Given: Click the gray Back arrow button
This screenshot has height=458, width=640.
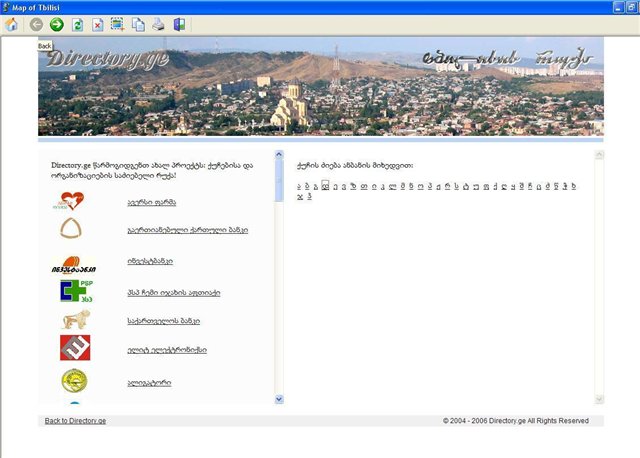Looking at the screenshot, I should pyautogui.click(x=36, y=25).
